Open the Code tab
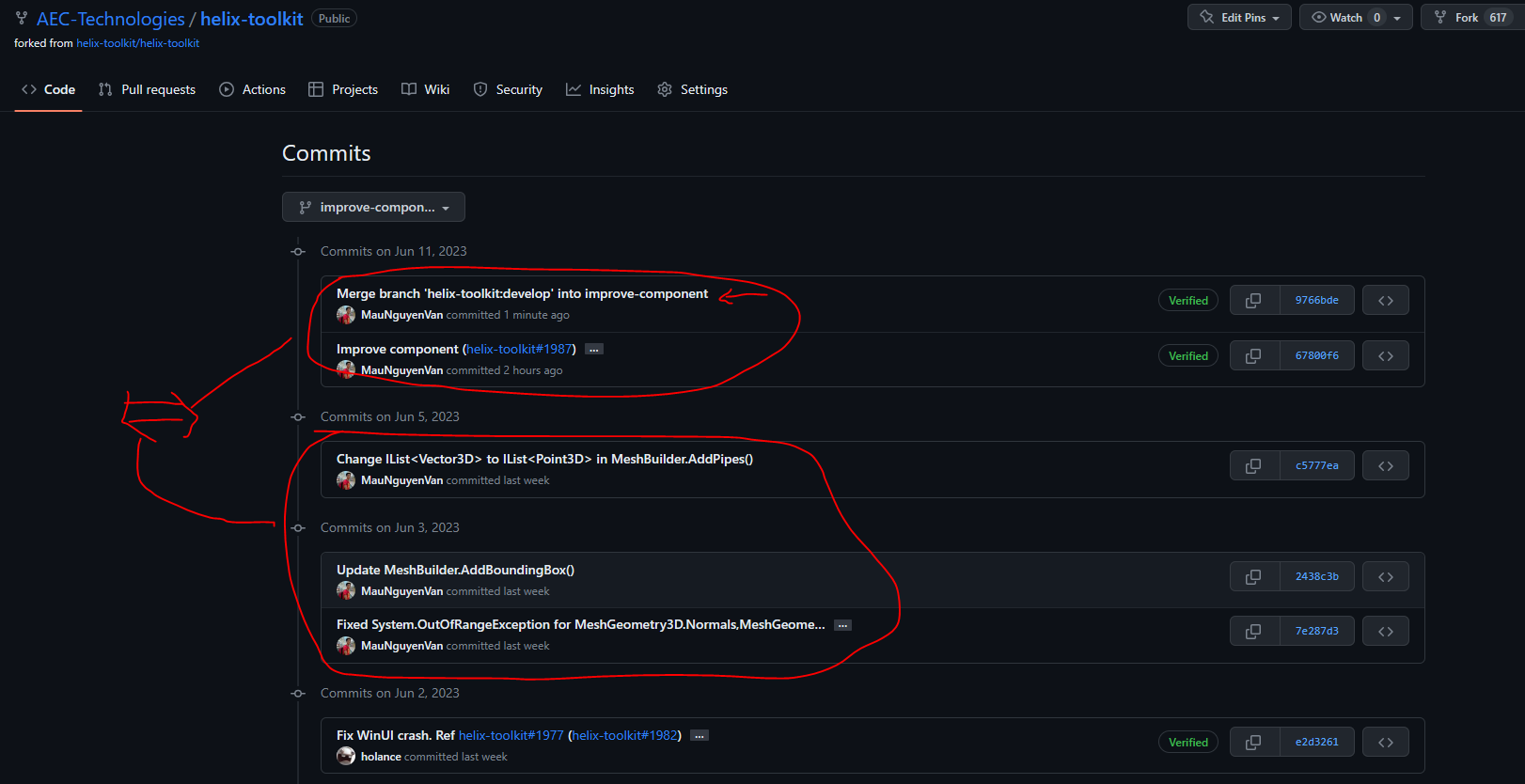1525x784 pixels. click(x=48, y=89)
